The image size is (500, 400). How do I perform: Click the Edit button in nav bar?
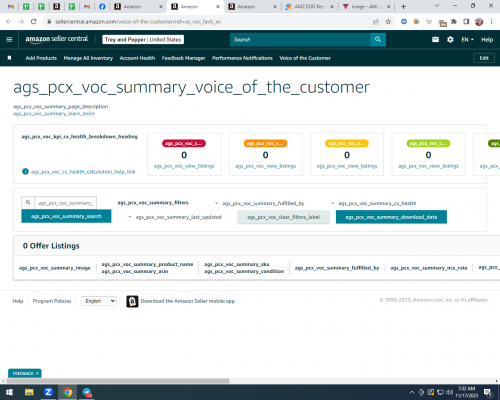[x=484, y=58]
